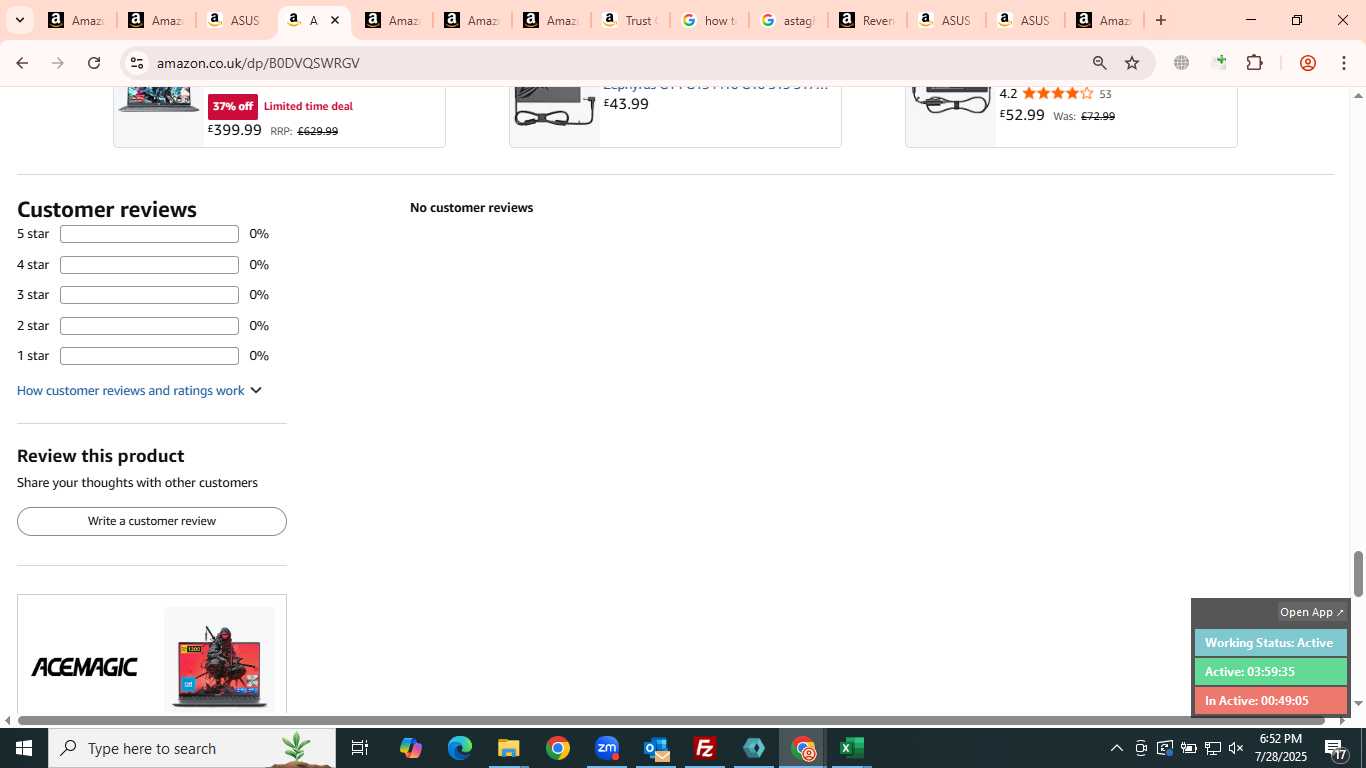Click the '37% off' deal badge
The width and height of the screenshot is (1366, 768).
pyautogui.click(x=233, y=106)
